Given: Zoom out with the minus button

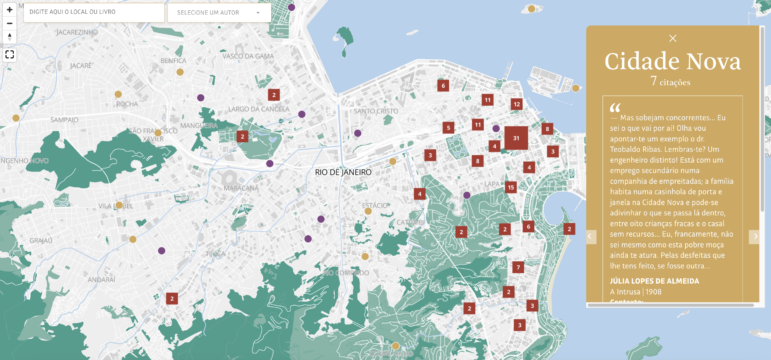Looking at the screenshot, I should pyautogui.click(x=9, y=23).
